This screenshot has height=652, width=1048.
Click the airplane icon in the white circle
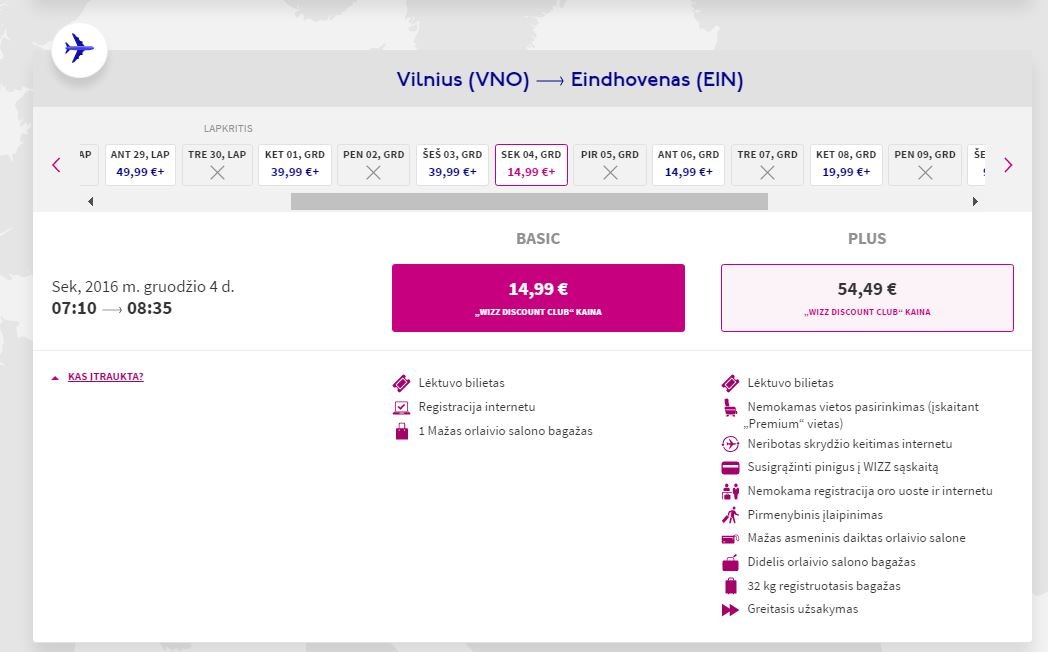[x=79, y=49]
